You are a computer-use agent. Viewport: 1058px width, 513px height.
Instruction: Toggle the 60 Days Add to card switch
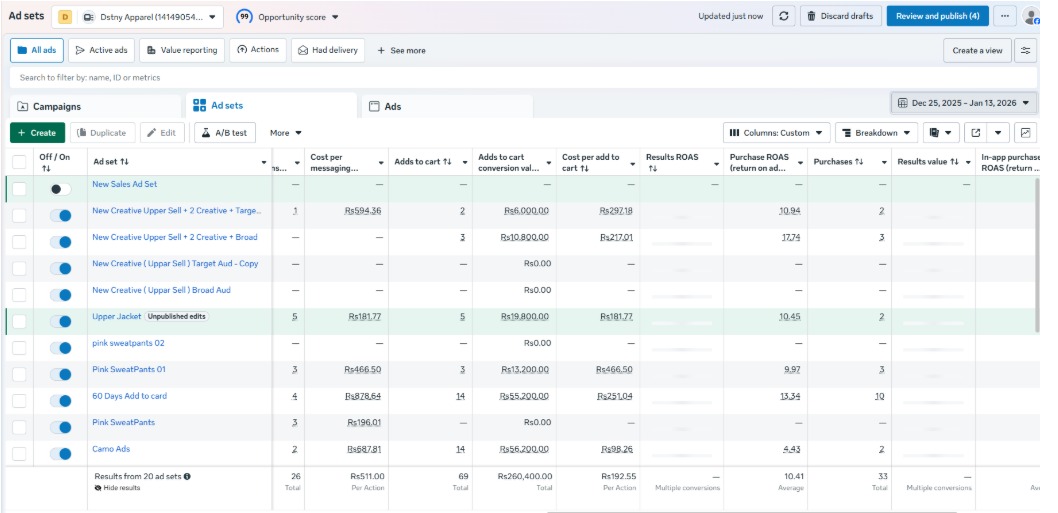click(61, 401)
